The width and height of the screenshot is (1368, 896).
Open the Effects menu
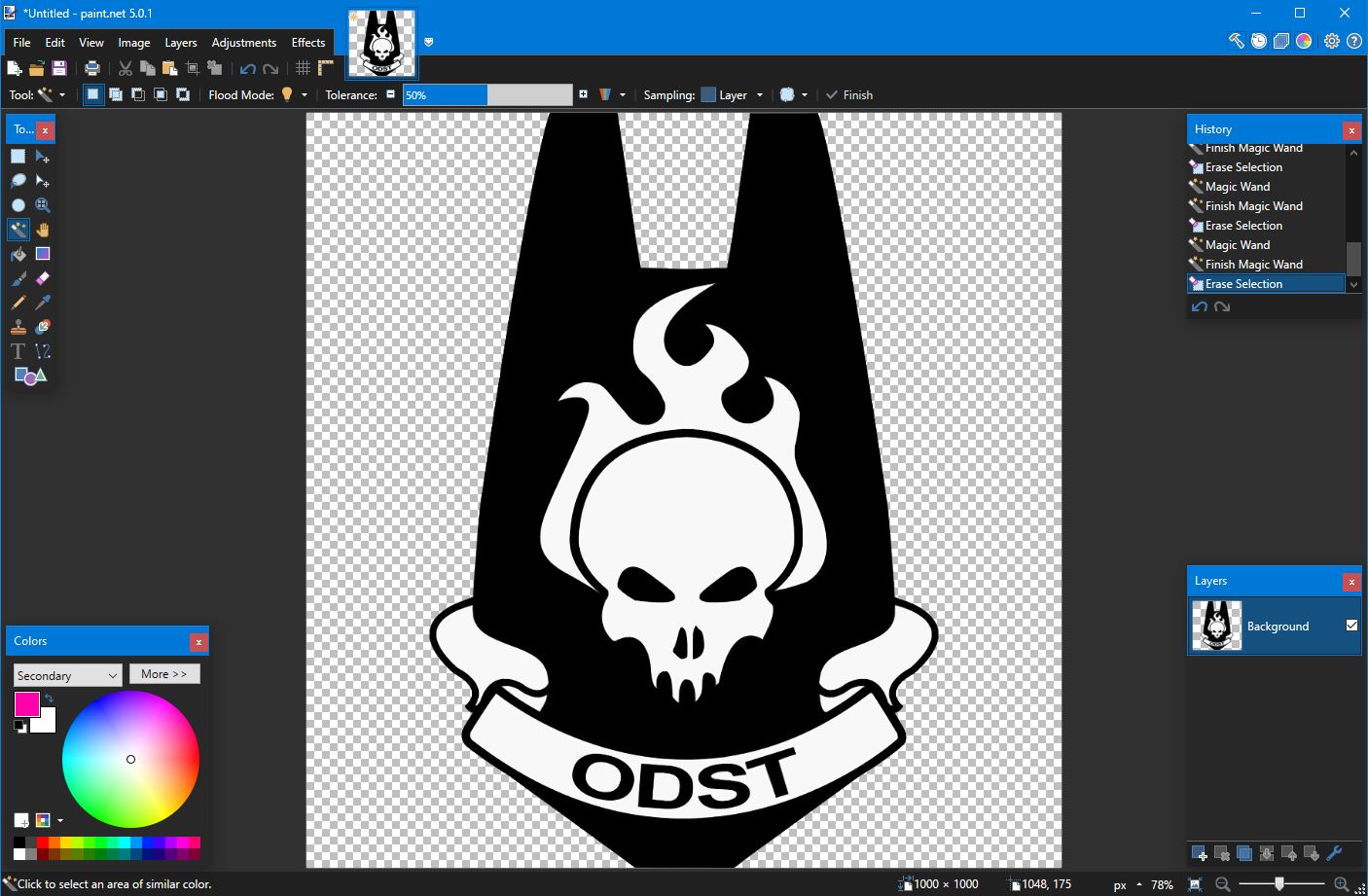(308, 42)
